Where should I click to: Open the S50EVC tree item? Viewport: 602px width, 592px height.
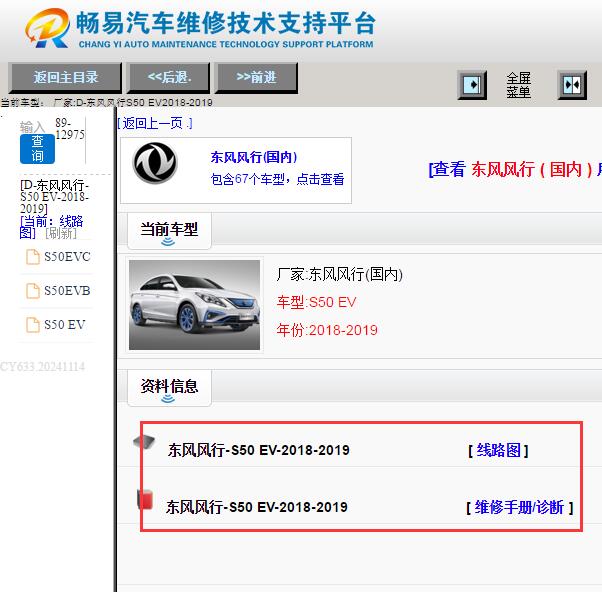(x=67, y=256)
